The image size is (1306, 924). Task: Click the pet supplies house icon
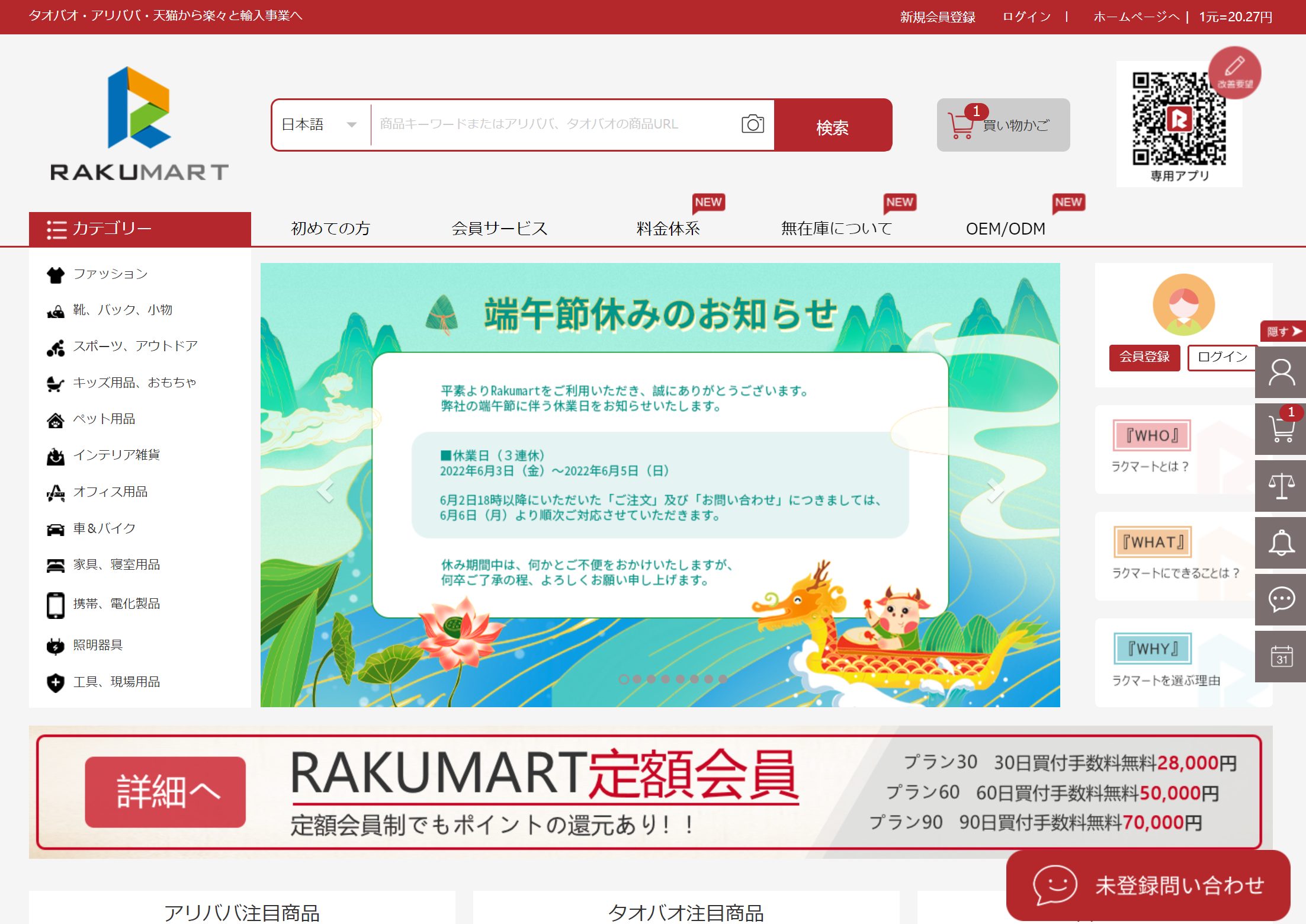point(56,420)
